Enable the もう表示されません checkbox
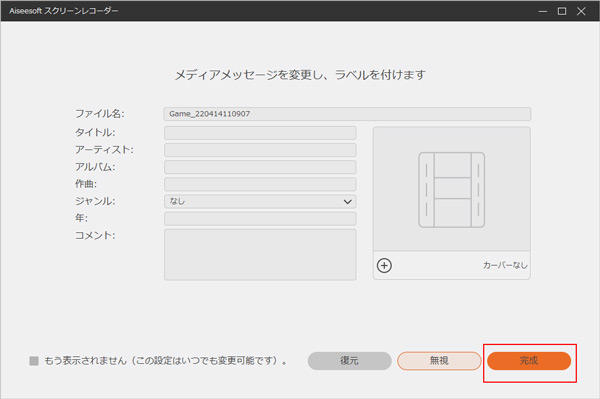600x399 pixels. coord(34,361)
